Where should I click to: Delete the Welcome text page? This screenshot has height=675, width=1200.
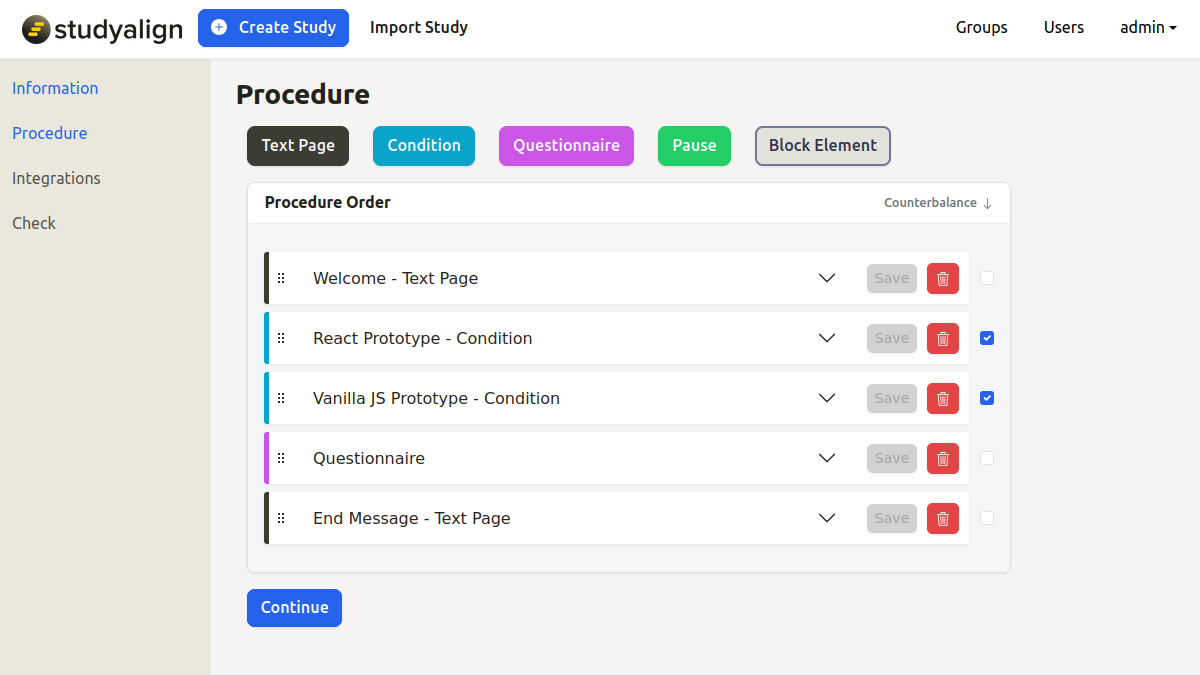(x=943, y=278)
